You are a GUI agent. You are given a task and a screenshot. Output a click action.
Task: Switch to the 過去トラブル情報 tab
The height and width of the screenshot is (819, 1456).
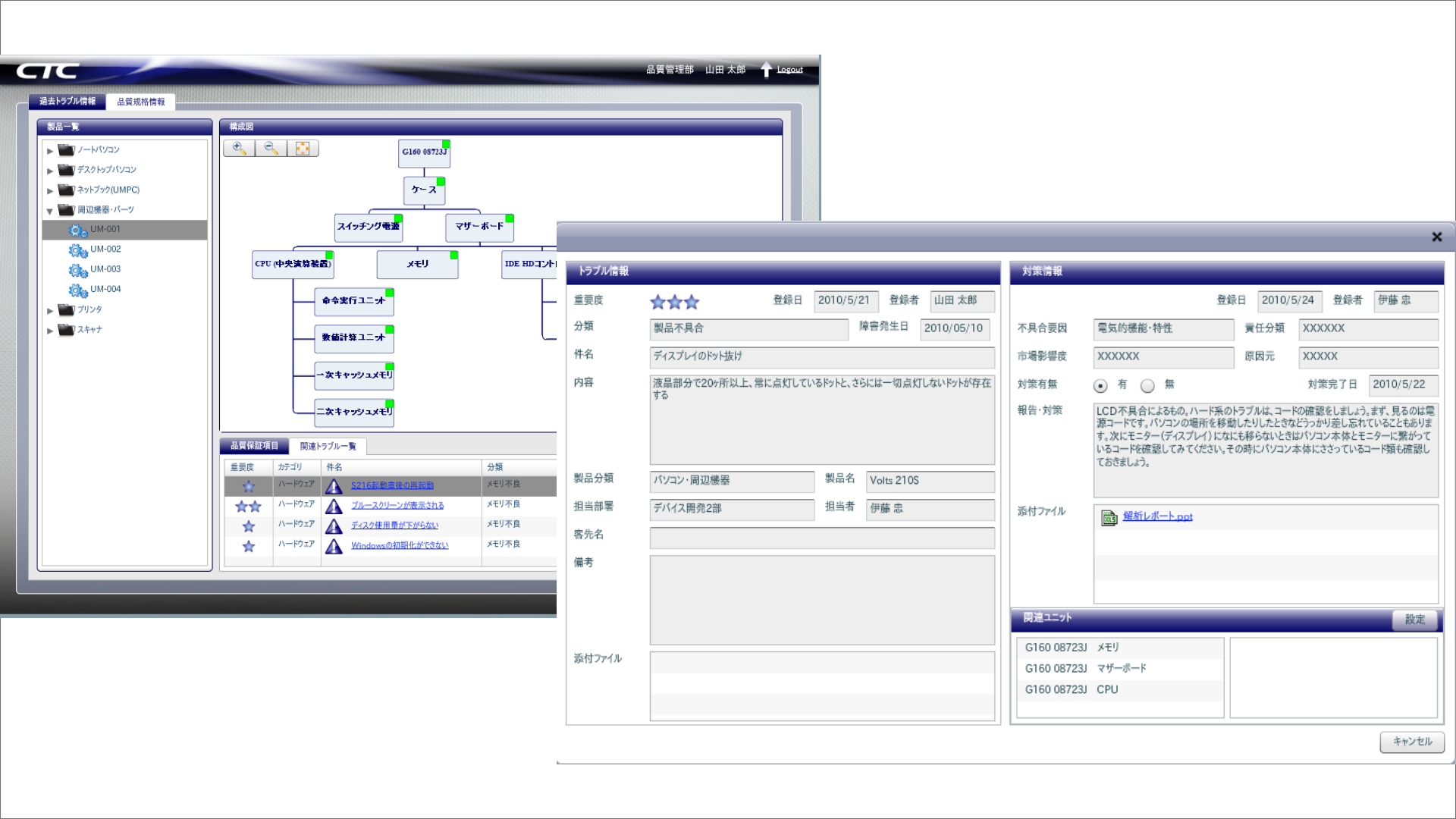pos(66,100)
